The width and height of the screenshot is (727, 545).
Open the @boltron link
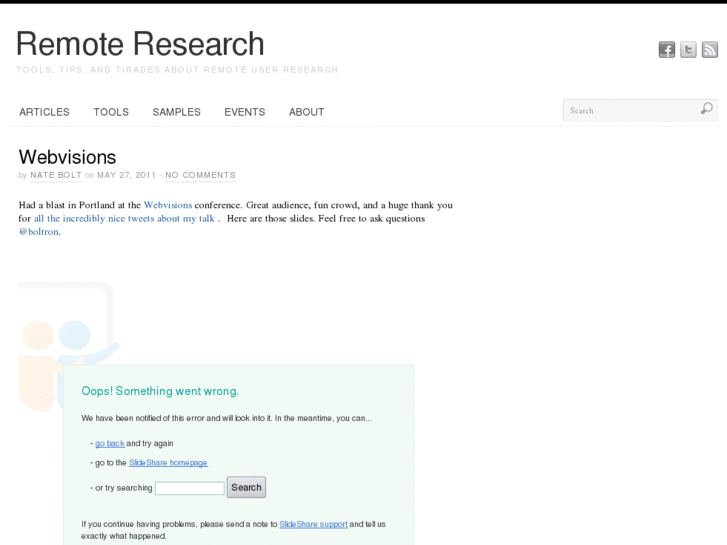tap(39, 232)
